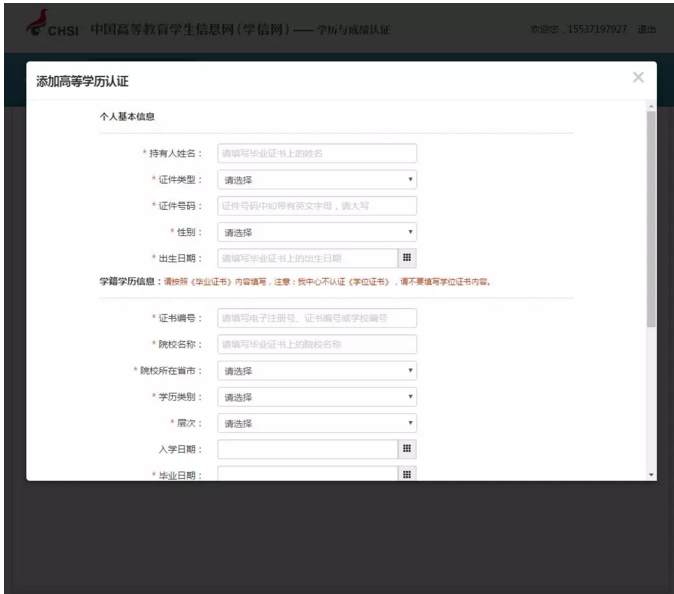This screenshot has width=674, height=594.
Task: Open the 入学日期 calendar picker icon
Action: tap(407, 449)
